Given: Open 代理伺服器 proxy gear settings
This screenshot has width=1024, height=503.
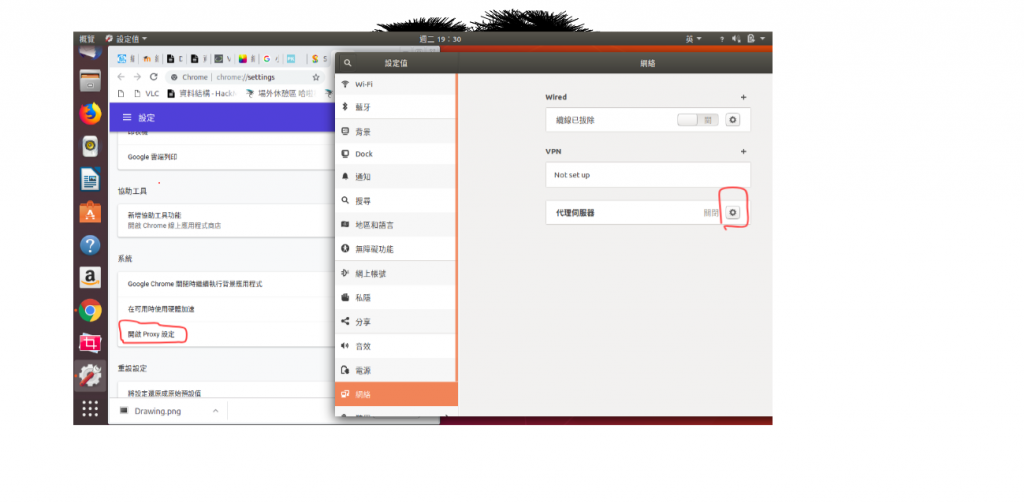Looking at the screenshot, I should (x=733, y=212).
